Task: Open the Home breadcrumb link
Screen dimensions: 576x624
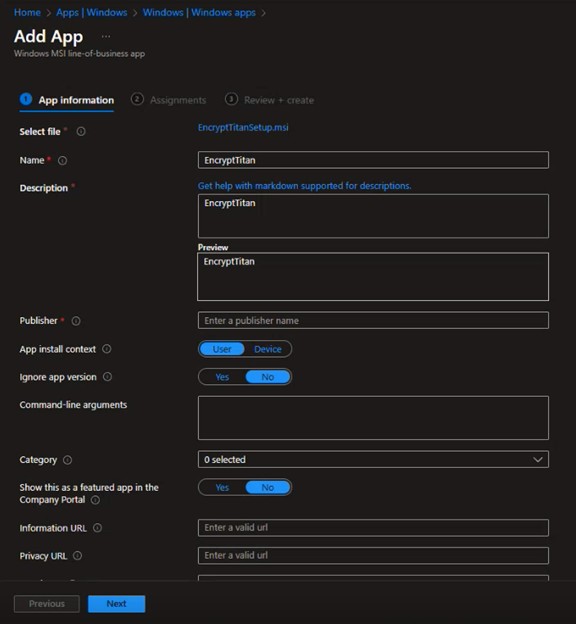Action: click(x=27, y=13)
